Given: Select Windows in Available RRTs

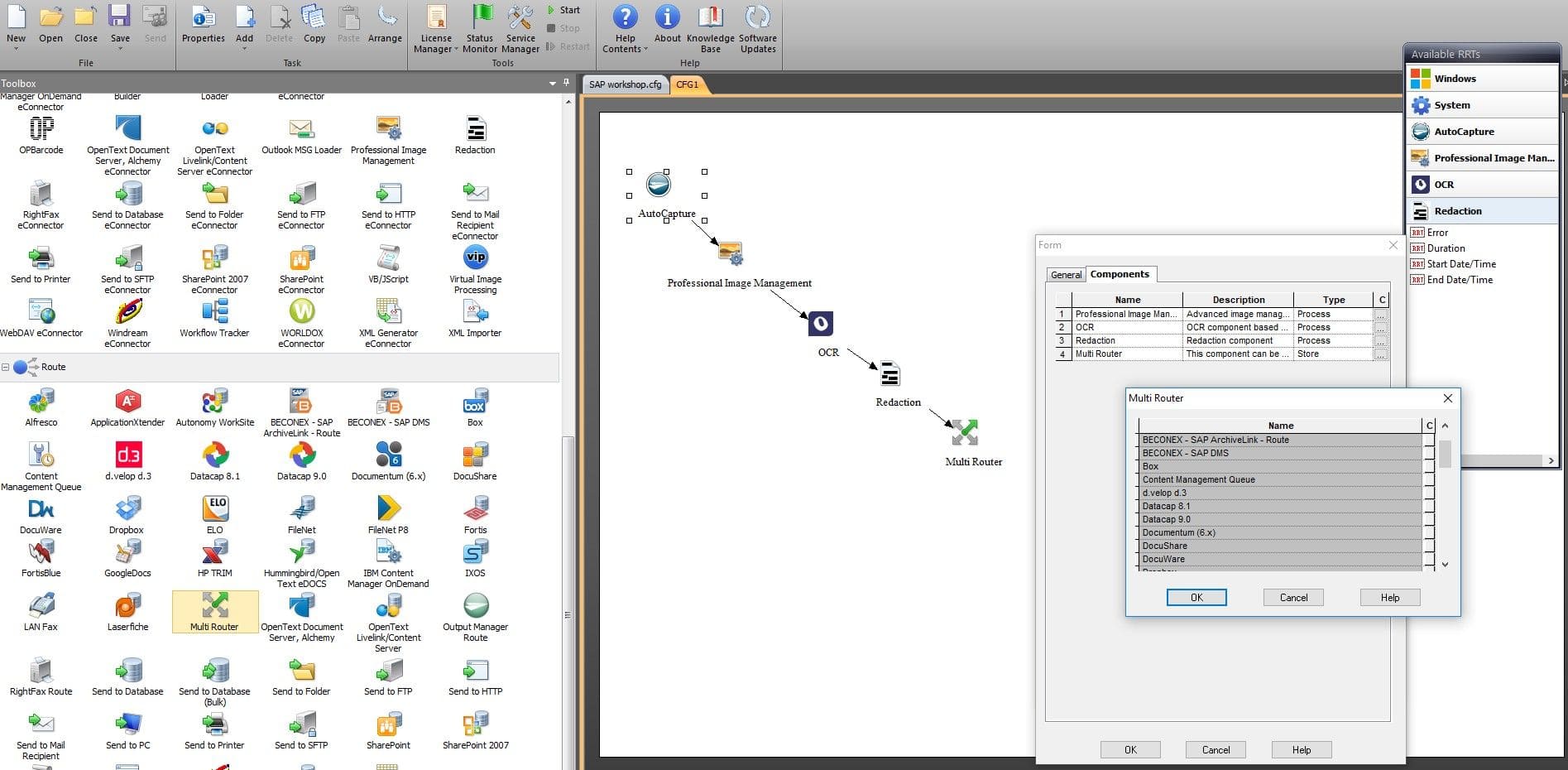Looking at the screenshot, I should (x=1481, y=79).
